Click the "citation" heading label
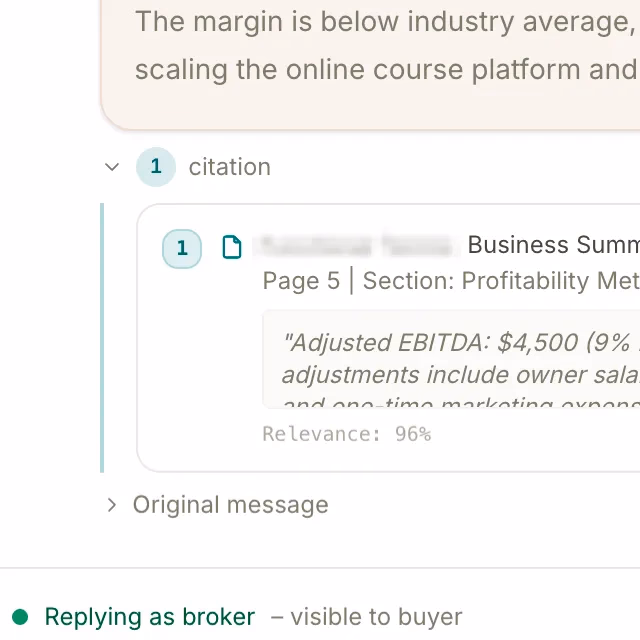 click(x=229, y=167)
